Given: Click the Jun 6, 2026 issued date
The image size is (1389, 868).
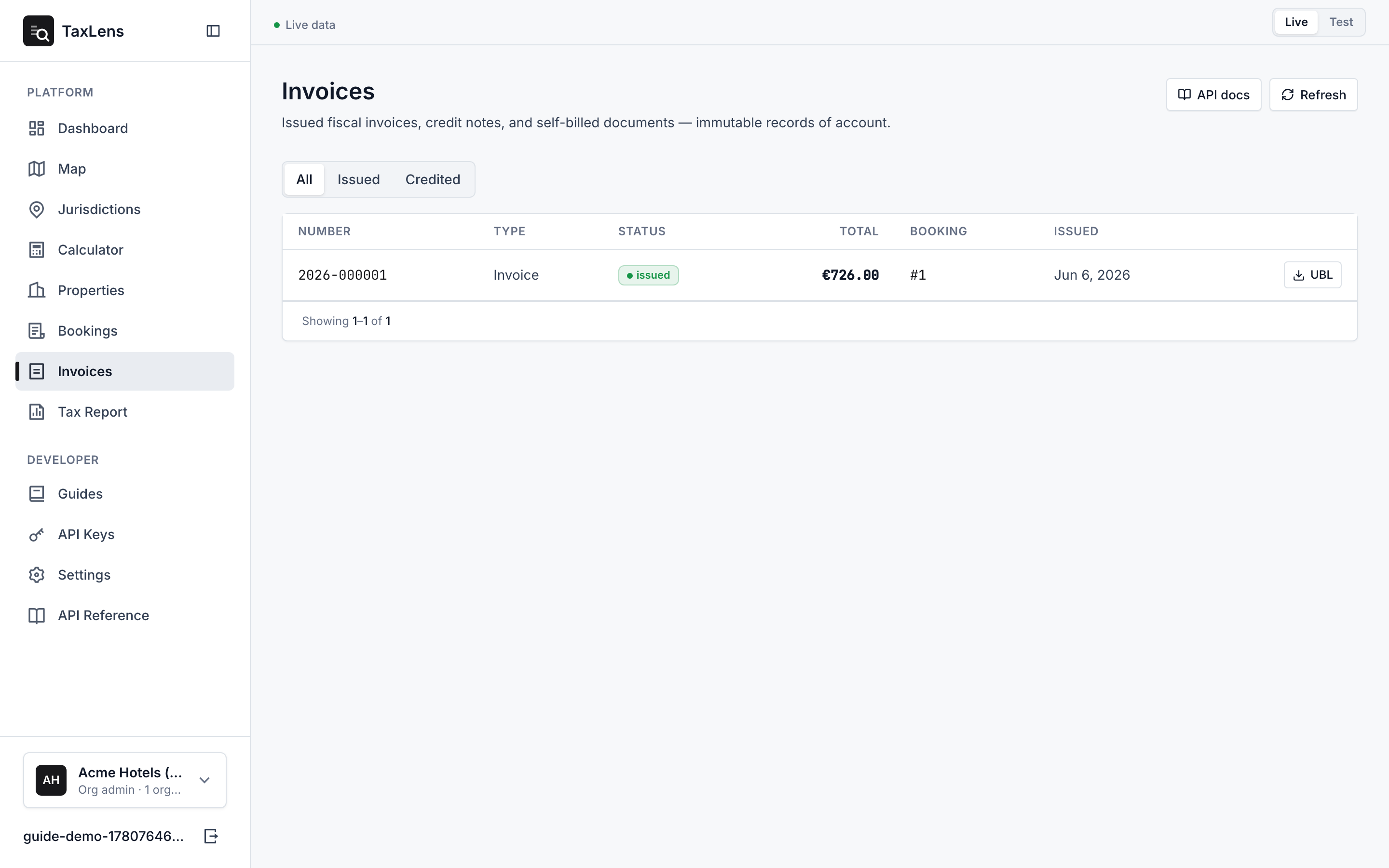Looking at the screenshot, I should tap(1092, 275).
